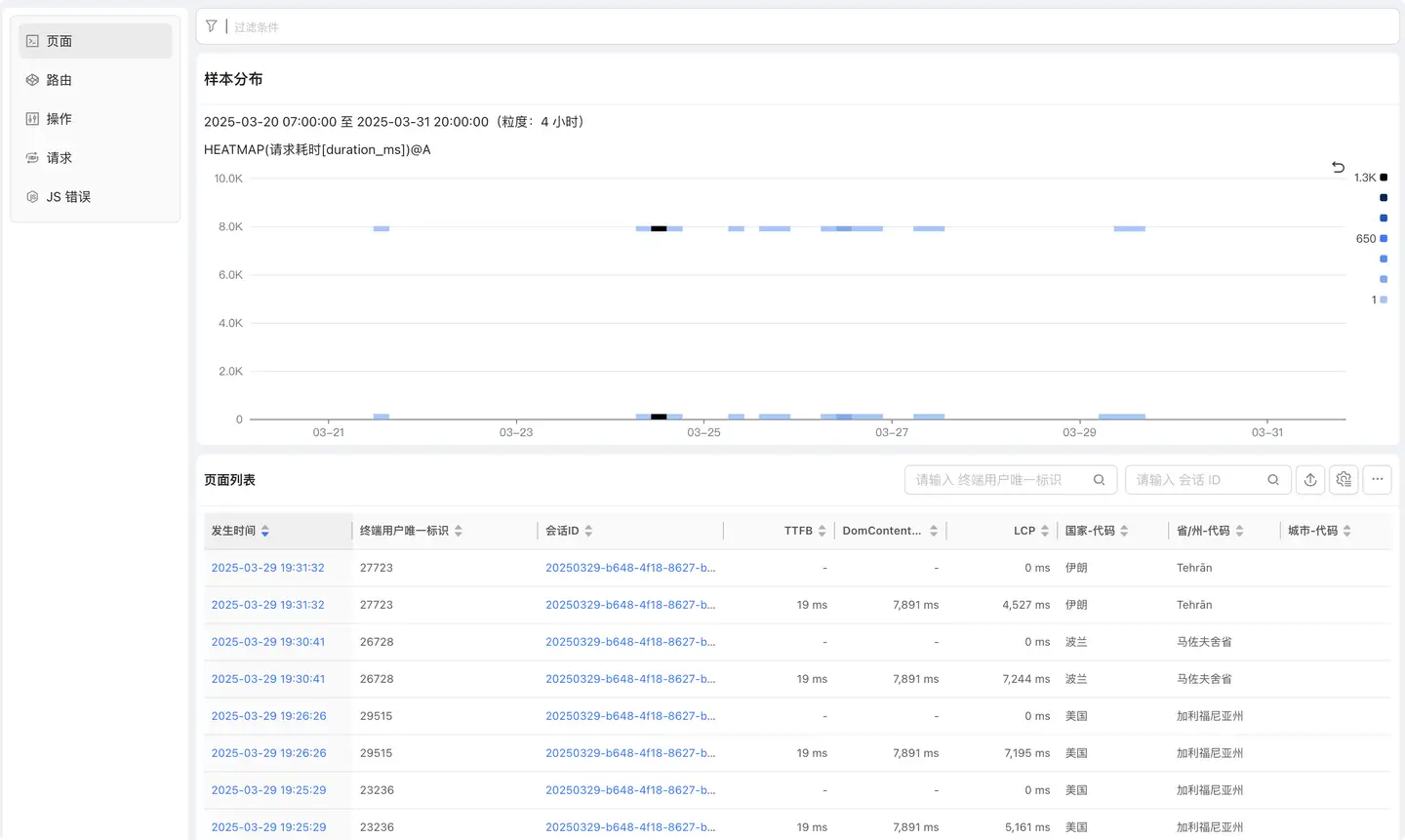Open the more options ellipsis button
The width and height of the screenshot is (1405, 840).
click(1377, 480)
